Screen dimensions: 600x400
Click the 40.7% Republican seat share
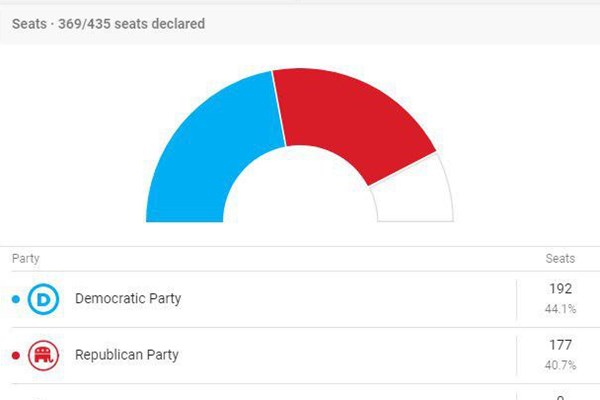click(x=560, y=364)
